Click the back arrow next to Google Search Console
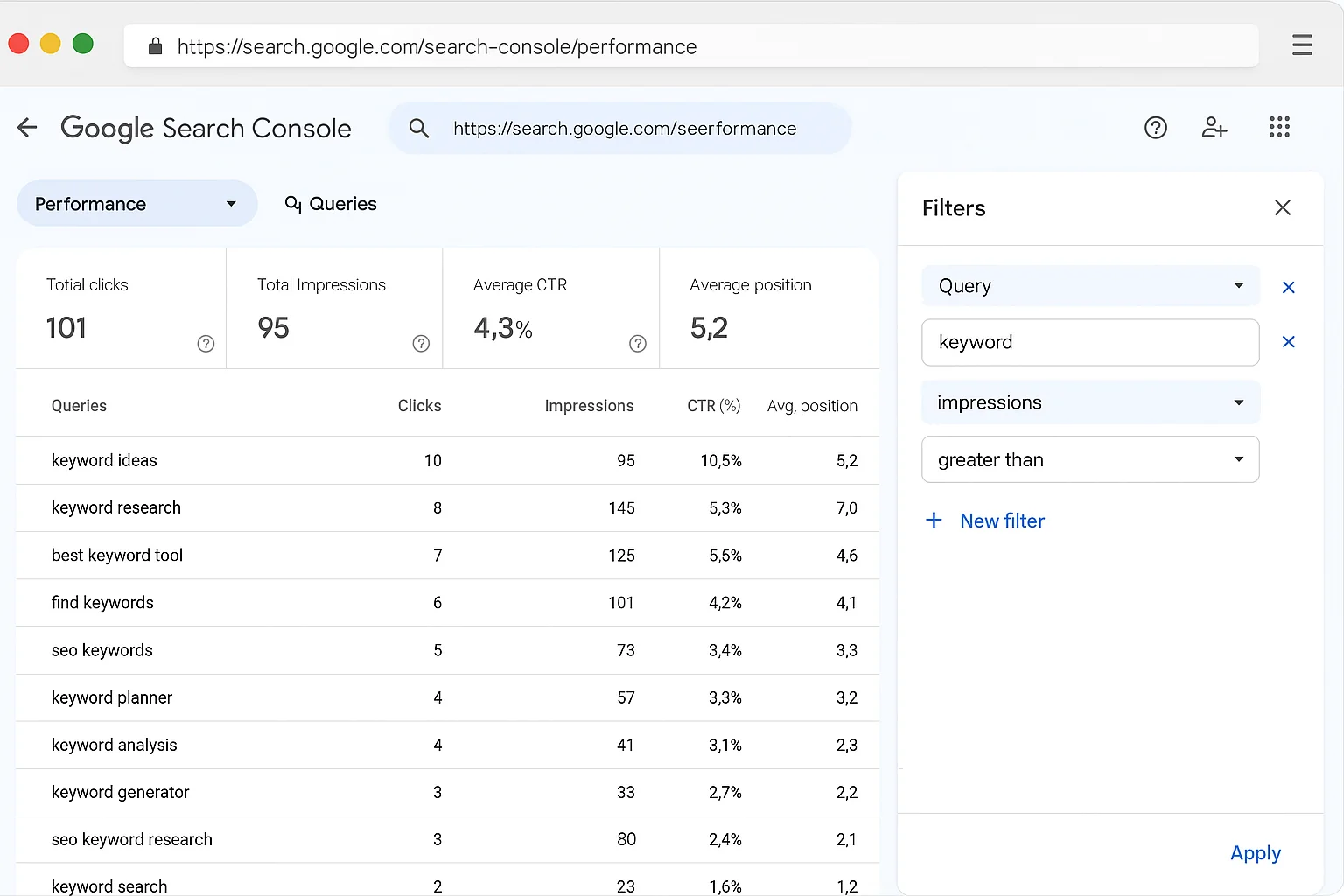 (27, 128)
